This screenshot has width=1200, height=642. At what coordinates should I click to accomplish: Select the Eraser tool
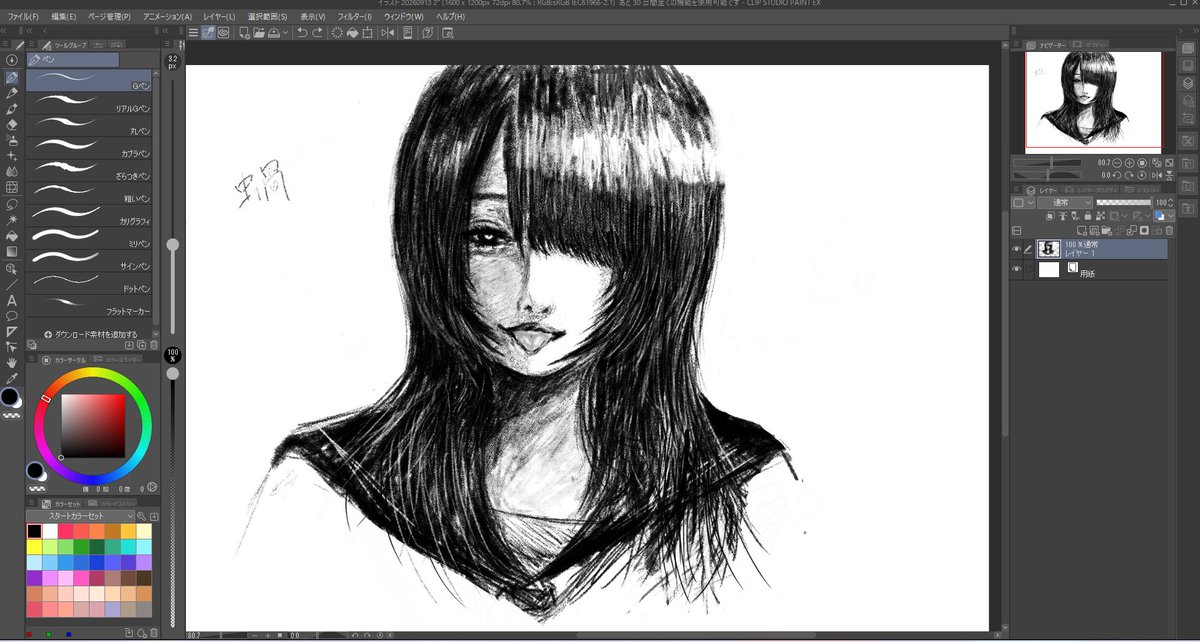click(x=12, y=124)
